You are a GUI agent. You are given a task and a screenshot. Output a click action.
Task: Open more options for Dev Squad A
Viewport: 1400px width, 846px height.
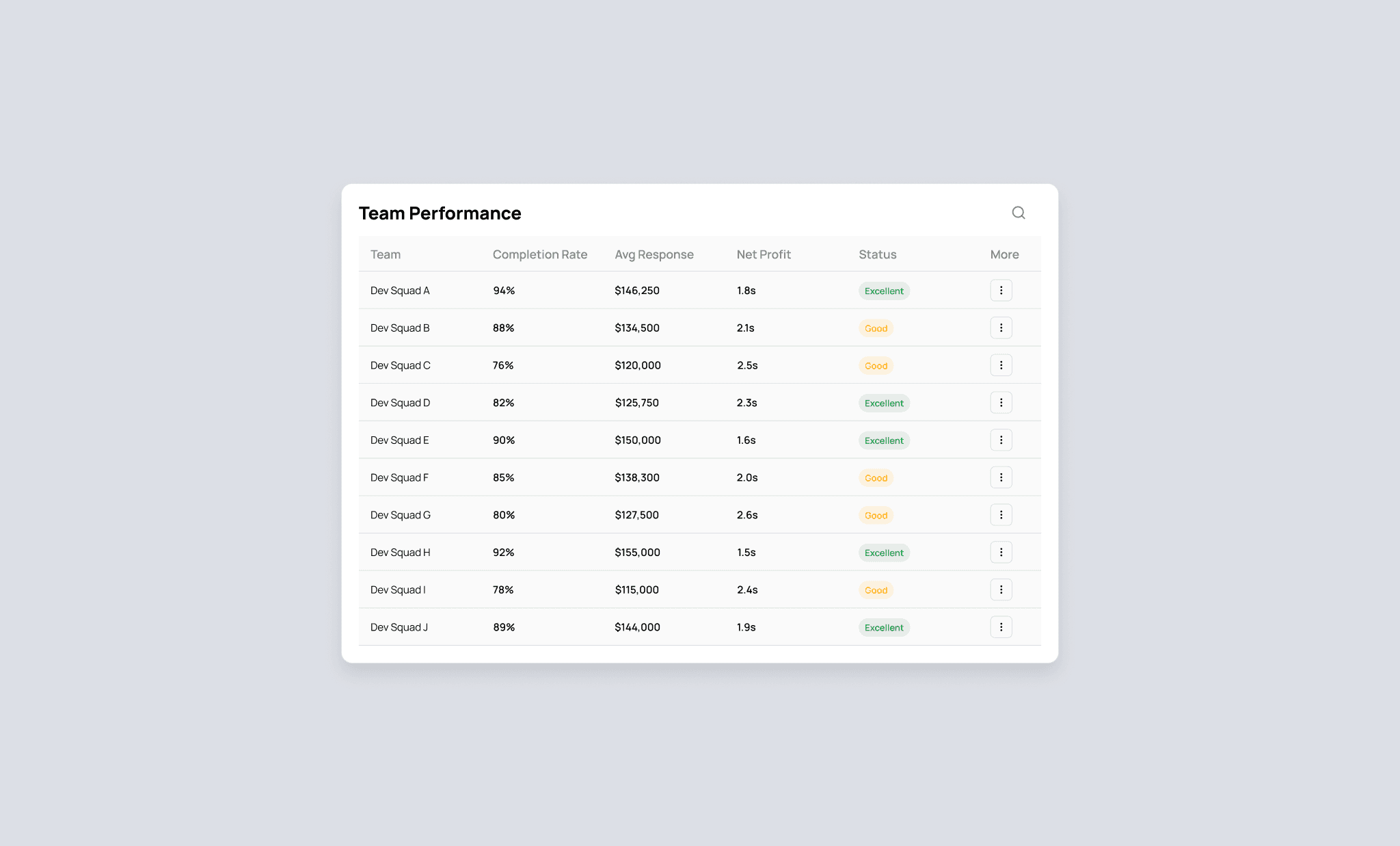tap(1001, 291)
